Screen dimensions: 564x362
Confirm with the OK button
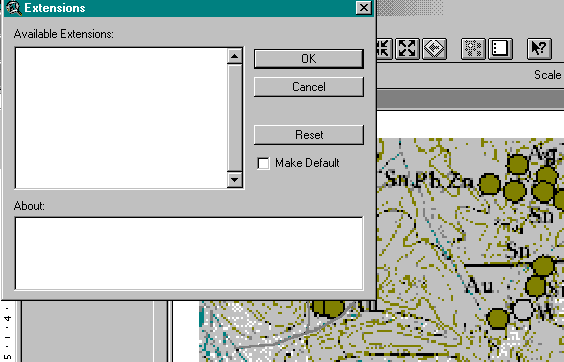coord(309,59)
